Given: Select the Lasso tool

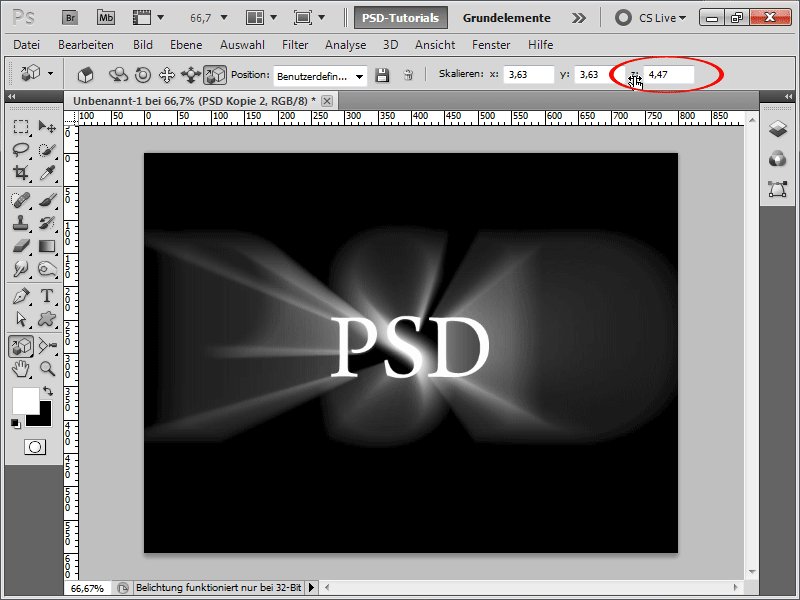Looking at the screenshot, I should pyautogui.click(x=20, y=149).
